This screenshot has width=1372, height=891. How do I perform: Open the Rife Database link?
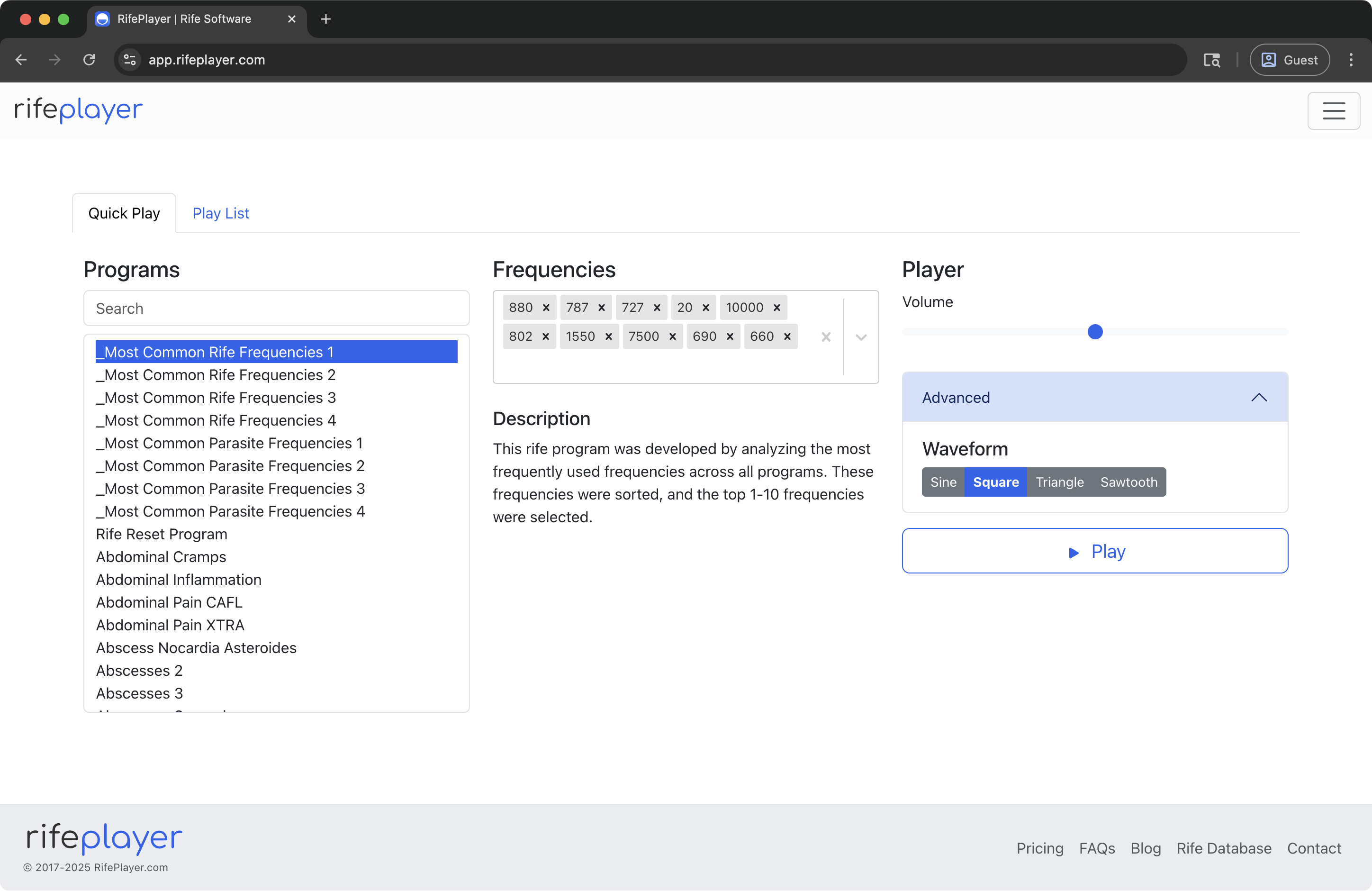pyautogui.click(x=1223, y=848)
